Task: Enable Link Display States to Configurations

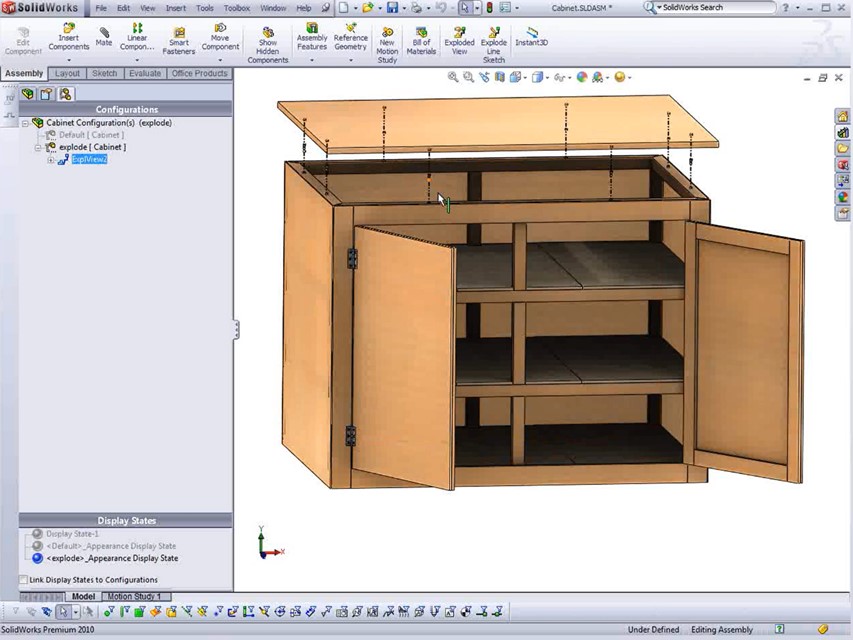Action: coord(24,580)
